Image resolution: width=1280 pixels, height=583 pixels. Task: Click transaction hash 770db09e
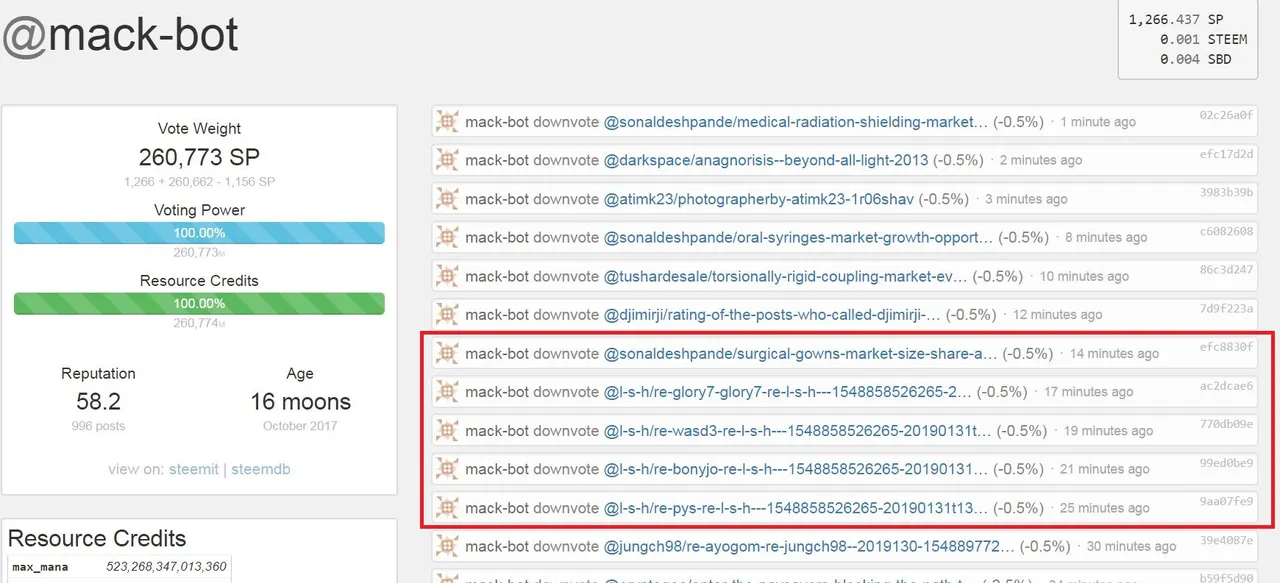[x=1226, y=424]
